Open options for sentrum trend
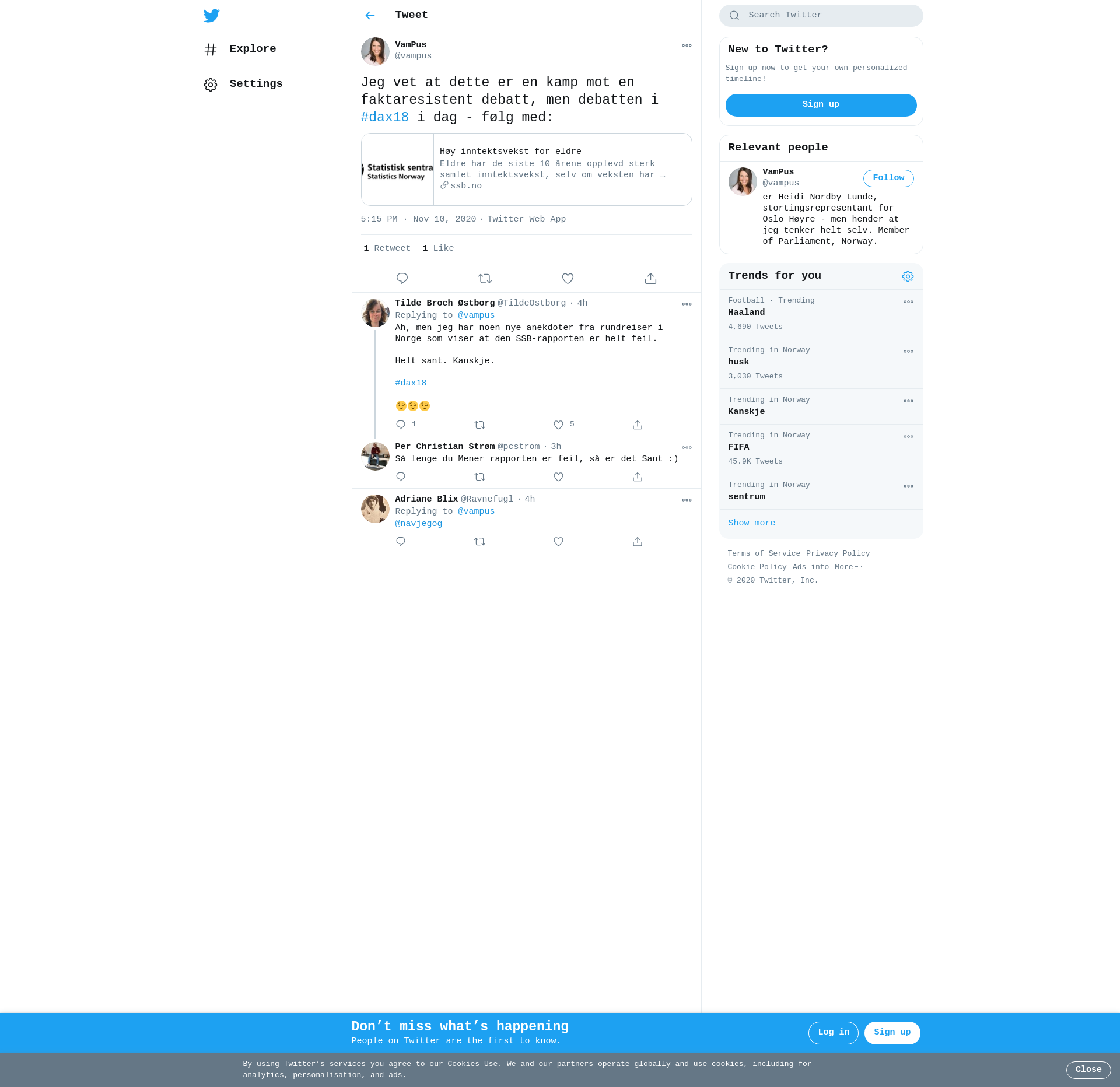The height and width of the screenshot is (1087, 1120). point(908,486)
